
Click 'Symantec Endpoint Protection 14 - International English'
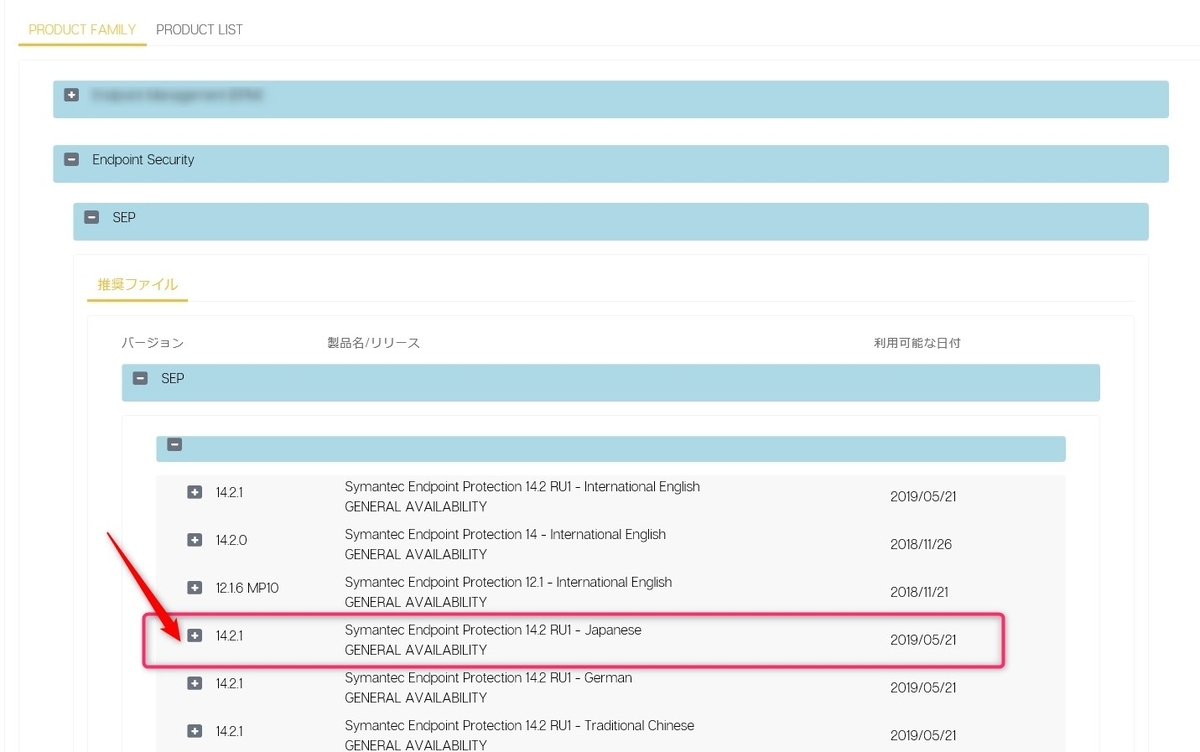tap(505, 535)
